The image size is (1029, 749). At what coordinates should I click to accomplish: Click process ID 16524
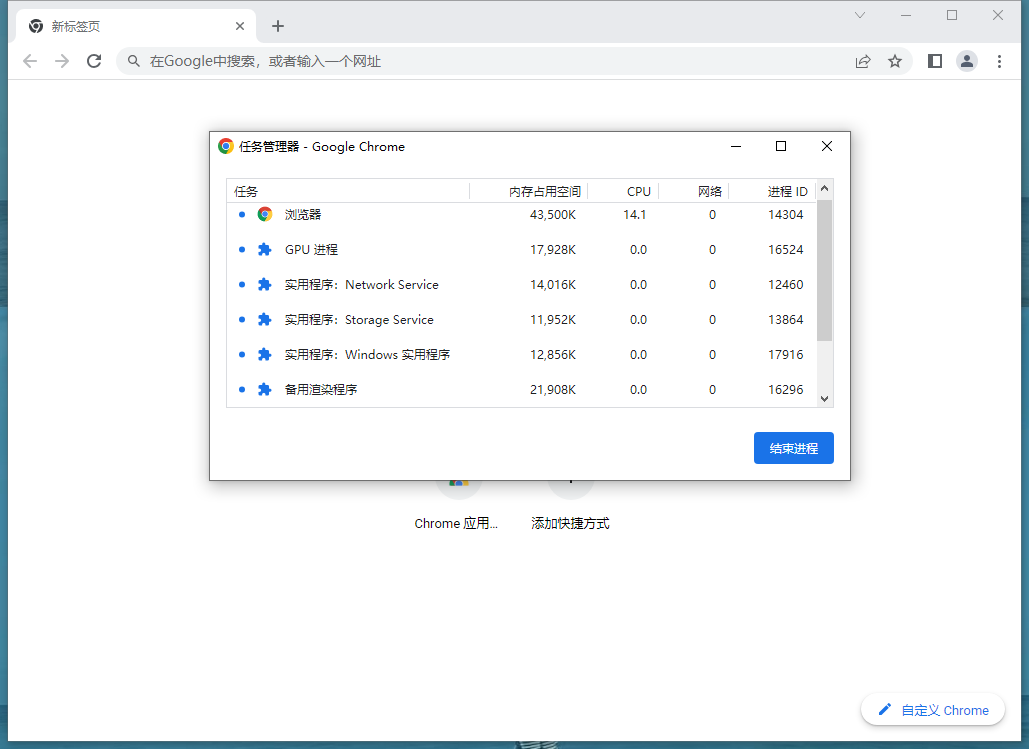pos(786,249)
